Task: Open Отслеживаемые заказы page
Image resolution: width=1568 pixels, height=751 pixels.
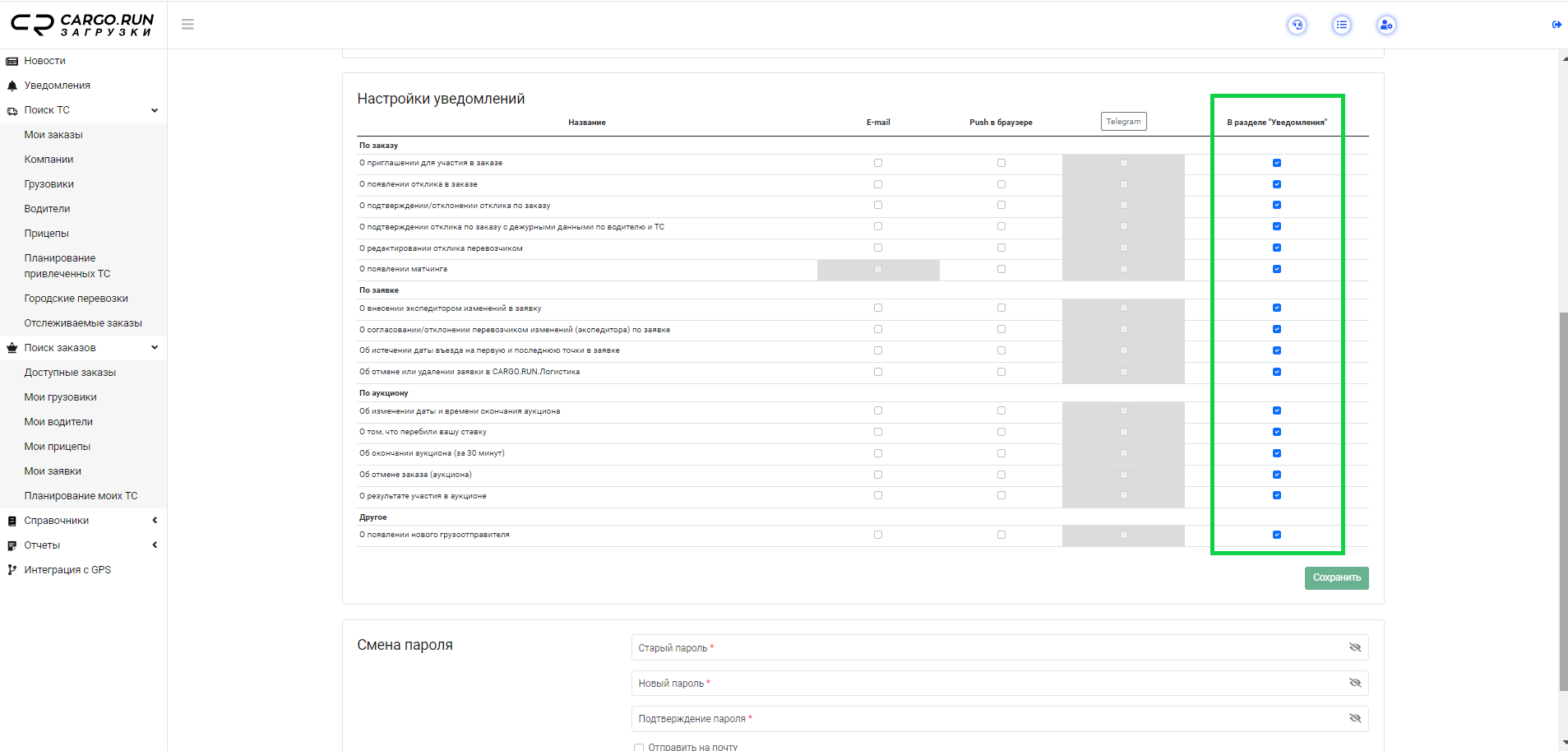Action: pyautogui.click(x=83, y=323)
